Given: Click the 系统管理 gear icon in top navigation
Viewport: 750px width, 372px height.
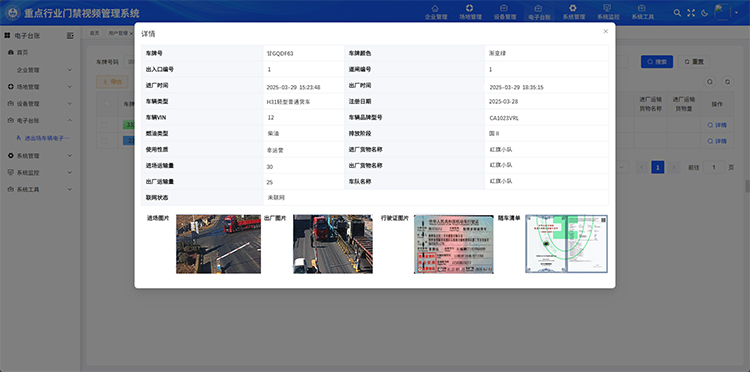Looking at the screenshot, I should click(573, 8).
